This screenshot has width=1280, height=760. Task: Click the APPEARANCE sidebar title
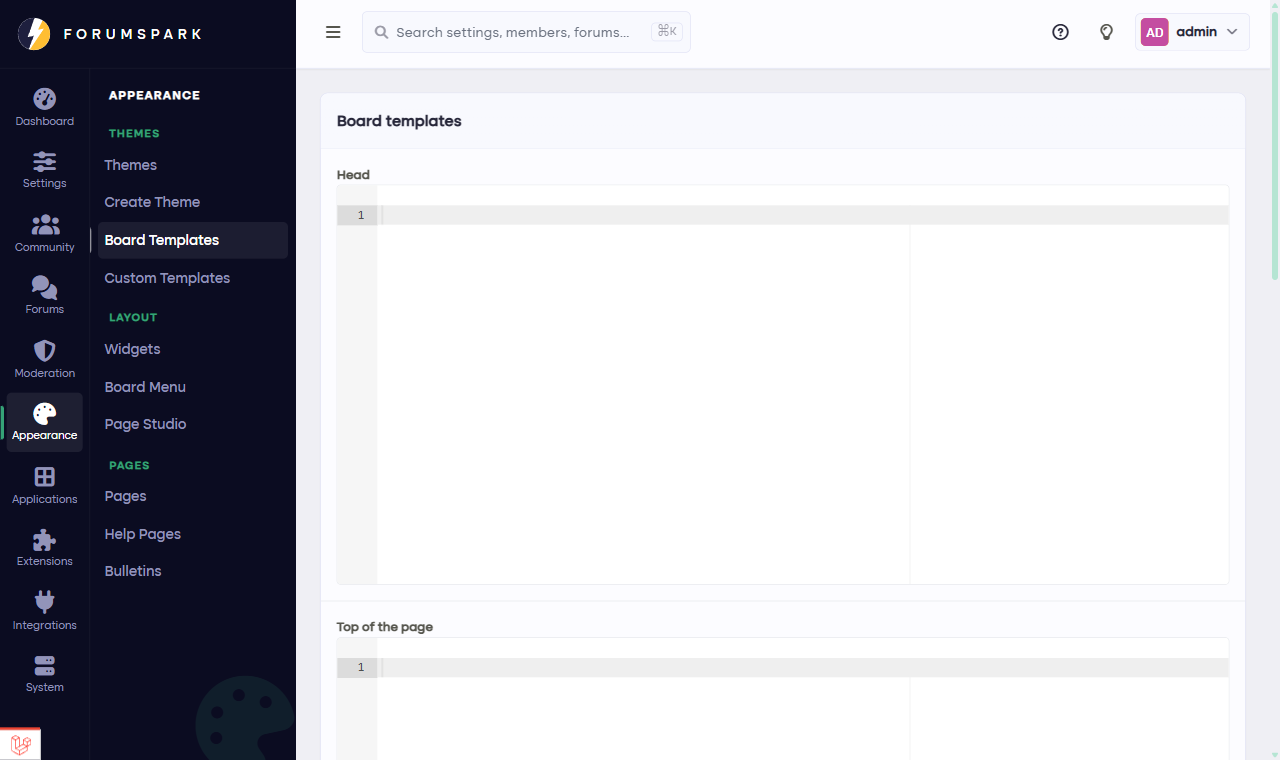[154, 95]
